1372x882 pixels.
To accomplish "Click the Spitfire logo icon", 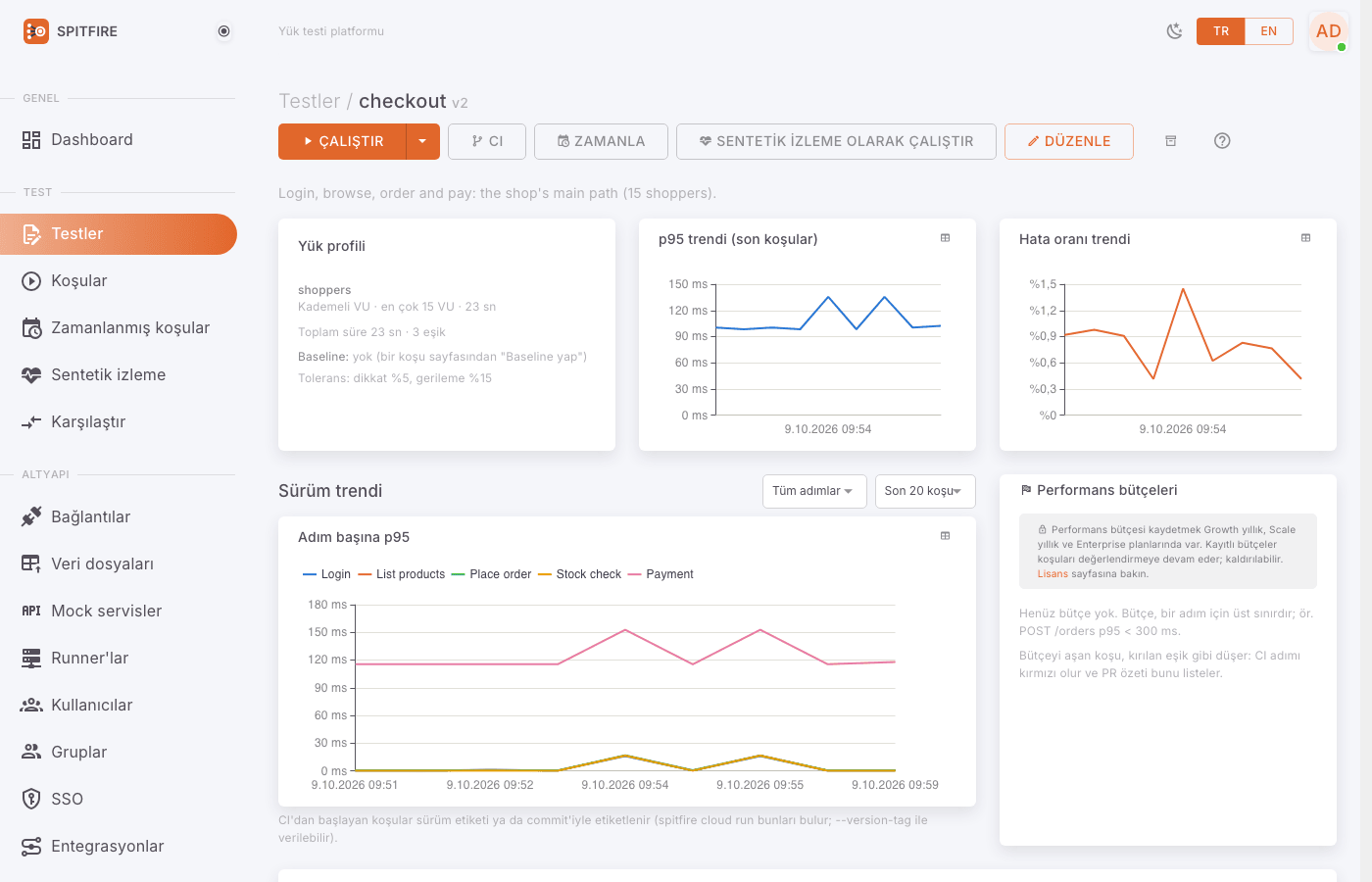I will pyautogui.click(x=36, y=31).
